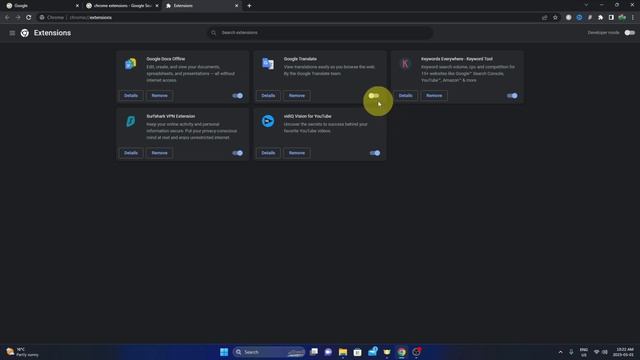The height and width of the screenshot is (360, 640).
Task: Remove the Keywords Everywhere extension
Action: pyautogui.click(x=434, y=96)
